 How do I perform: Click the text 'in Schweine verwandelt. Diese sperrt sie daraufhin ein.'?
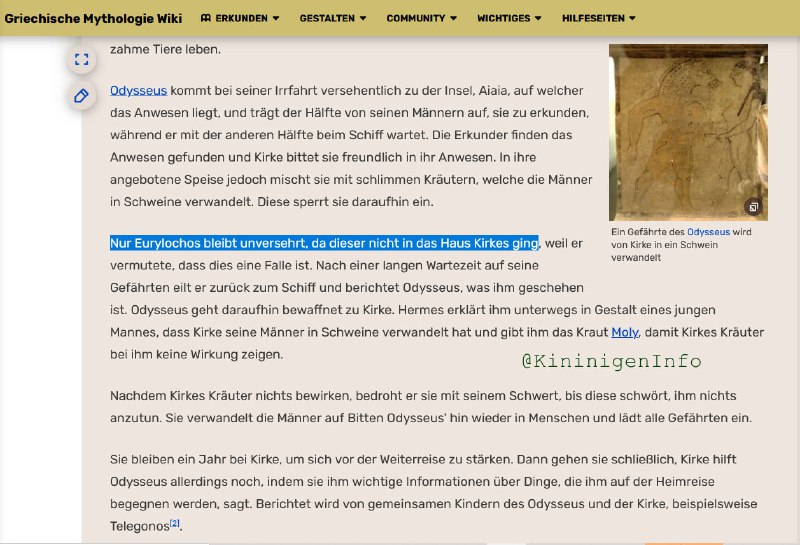point(271,202)
